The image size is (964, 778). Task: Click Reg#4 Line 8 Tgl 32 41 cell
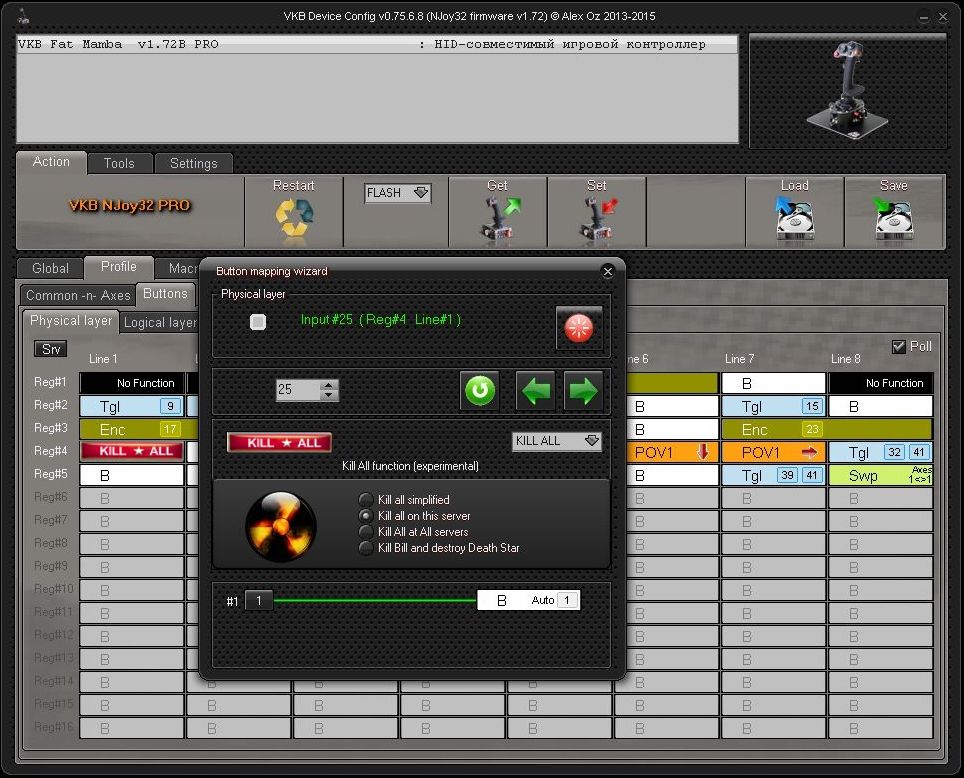pos(880,453)
